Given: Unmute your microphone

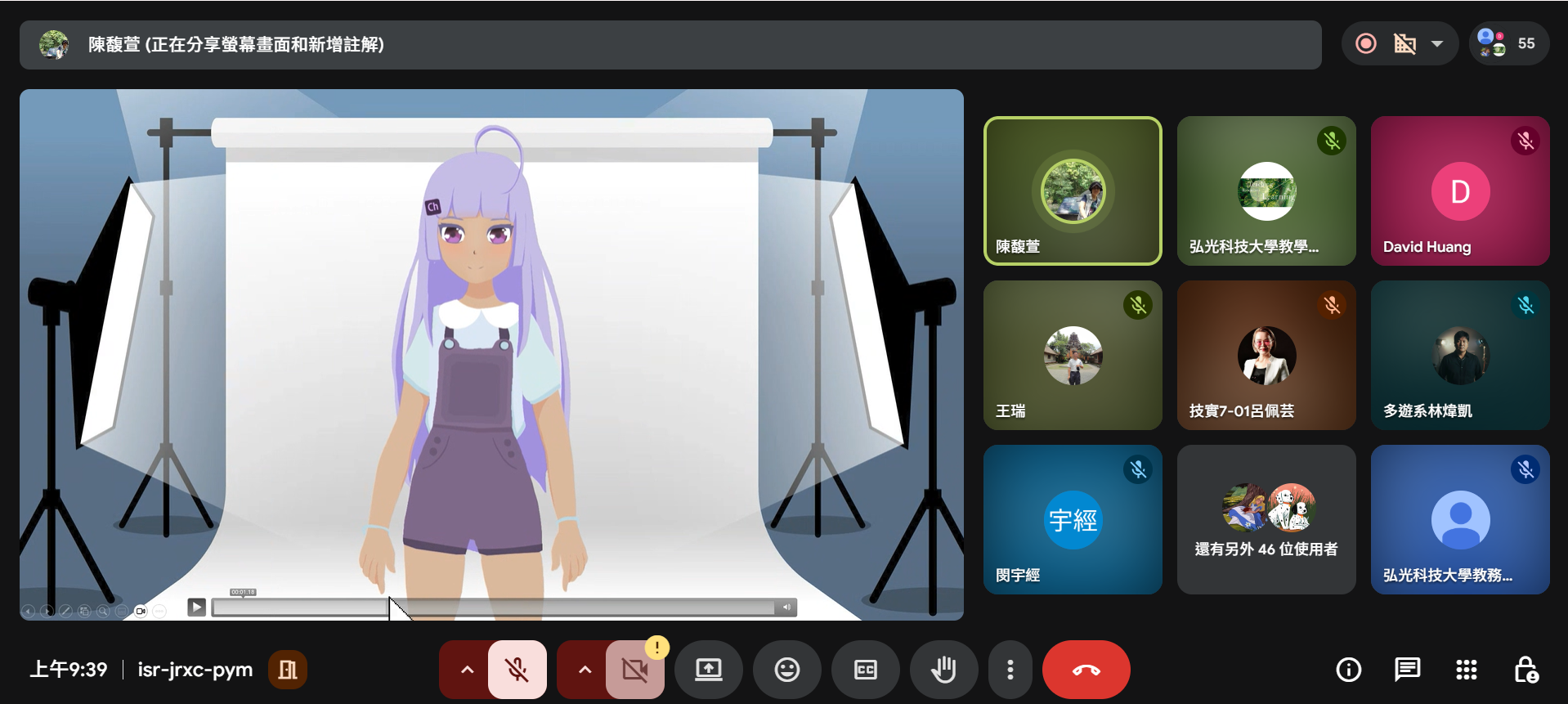Looking at the screenshot, I should 517,670.
